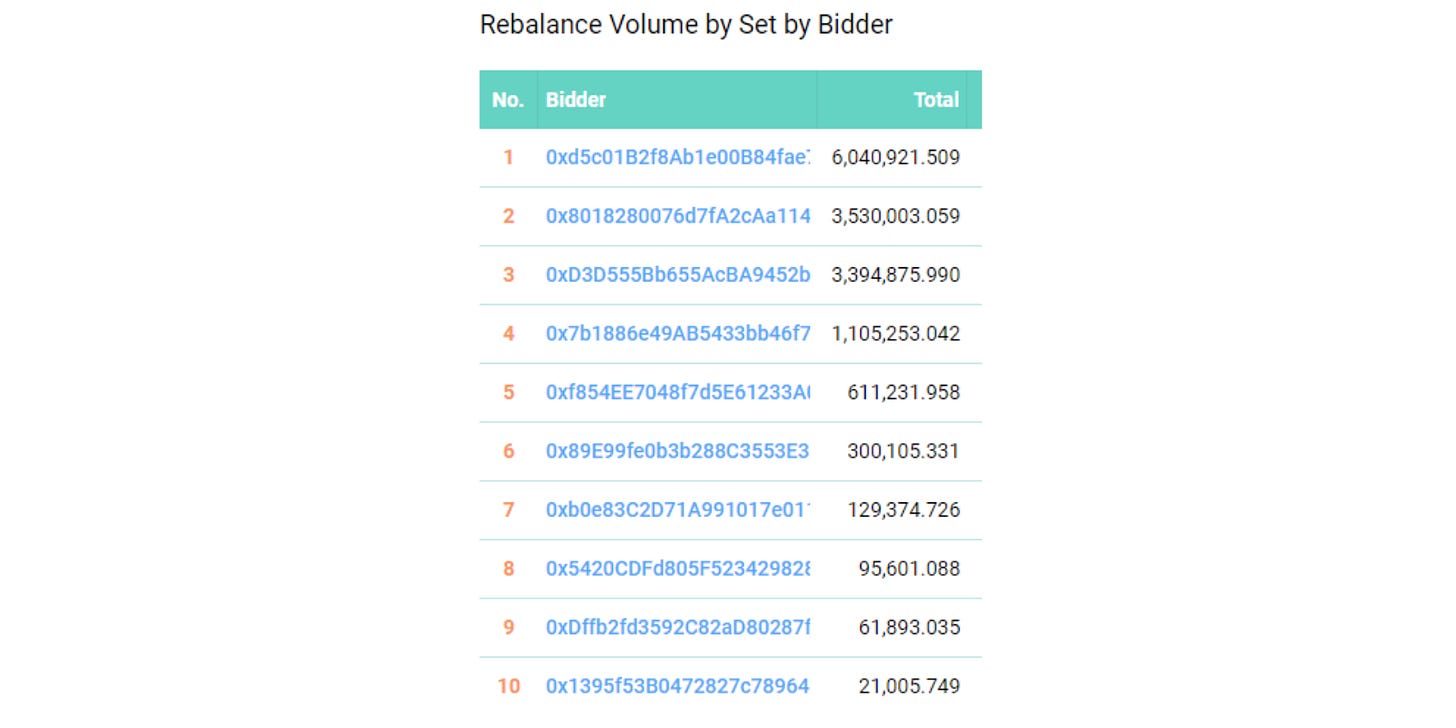This screenshot has height=728, width=1456.
Task: Open bidder address 0x8018280076d7fA2cAa114
Action: click(678, 216)
